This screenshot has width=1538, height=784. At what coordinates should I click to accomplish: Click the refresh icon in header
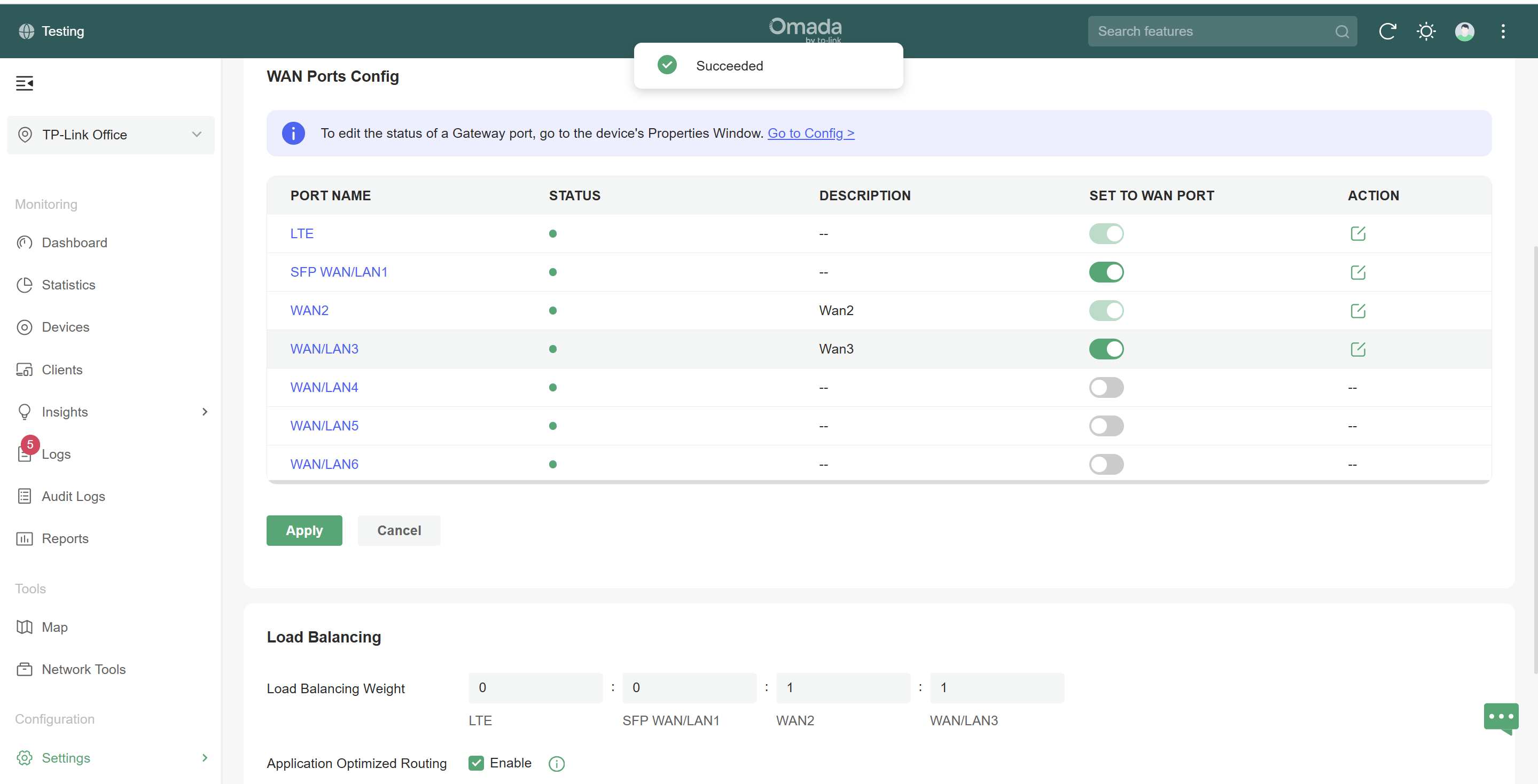pos(1387,31)
